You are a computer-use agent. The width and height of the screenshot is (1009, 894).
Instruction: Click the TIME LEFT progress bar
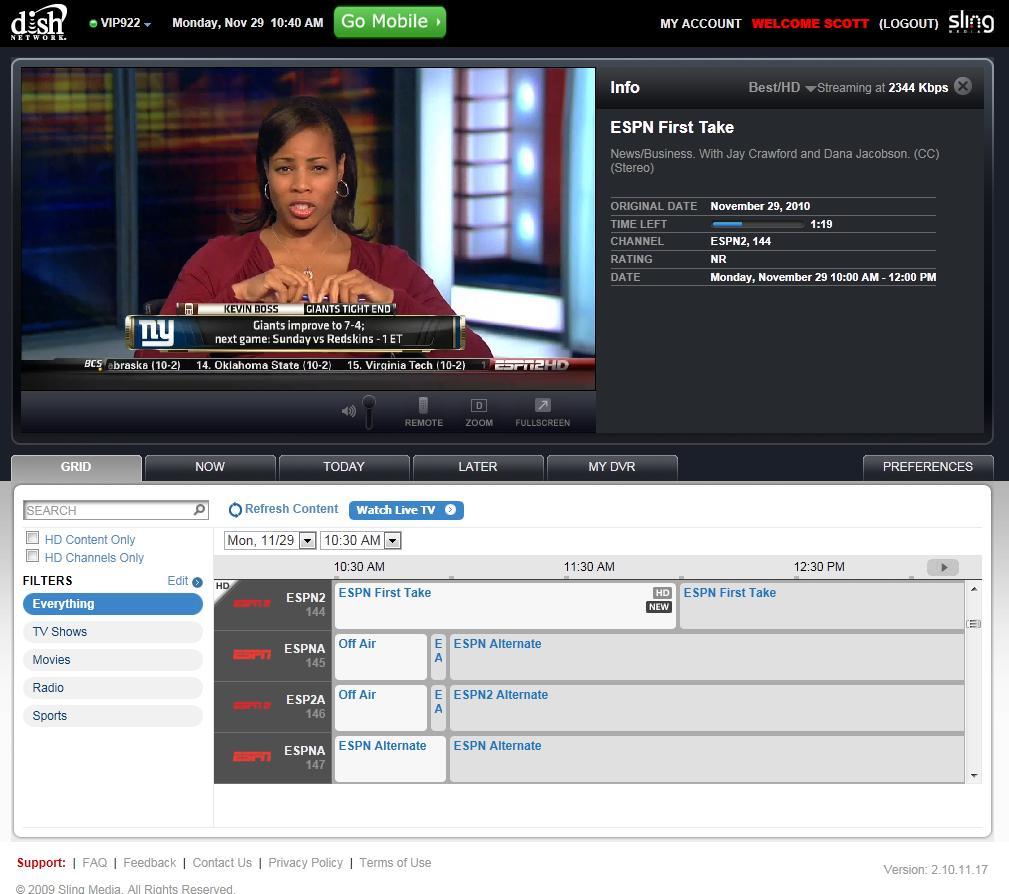757,224
